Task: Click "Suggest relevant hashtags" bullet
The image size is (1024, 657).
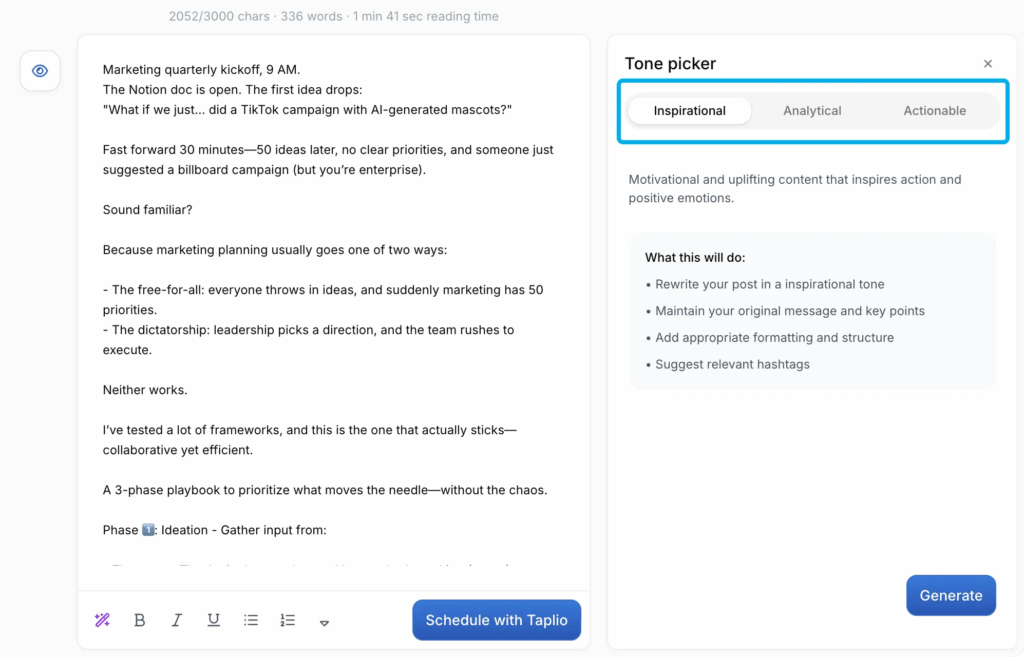Action: [732, 364]
